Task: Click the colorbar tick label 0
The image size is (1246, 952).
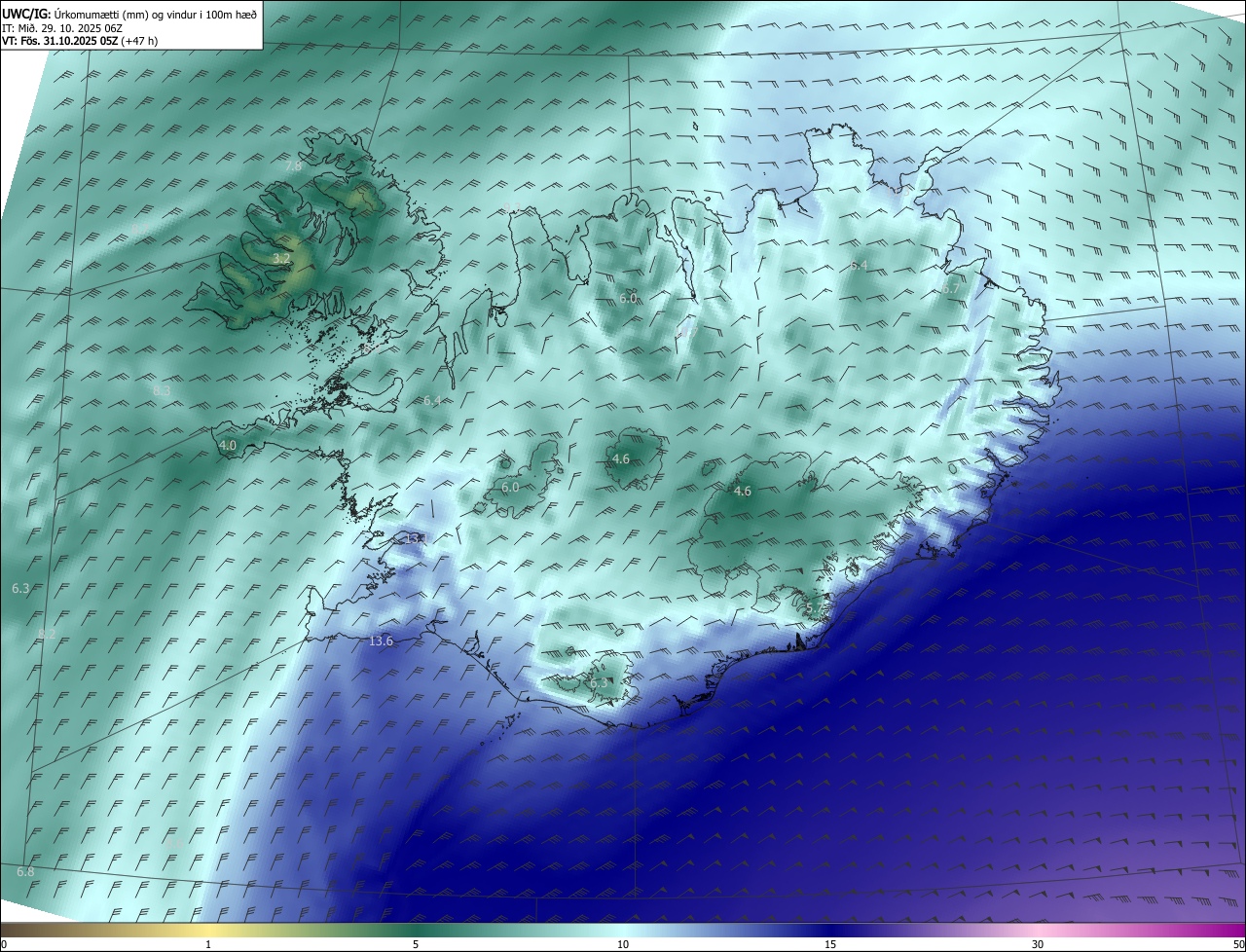Action: pos(4,944)
